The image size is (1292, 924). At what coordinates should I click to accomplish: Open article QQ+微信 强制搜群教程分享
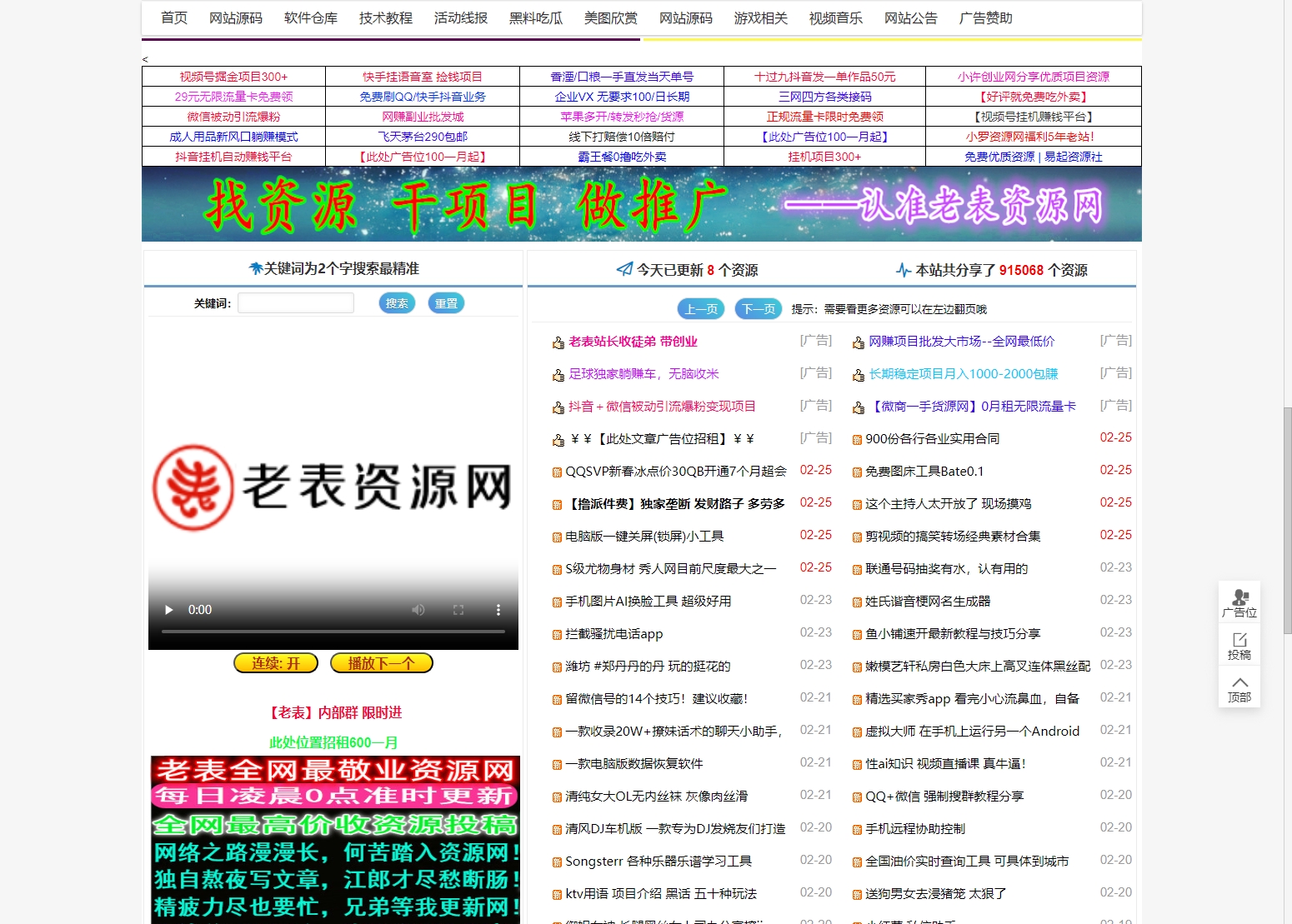(x=944, y=797)
